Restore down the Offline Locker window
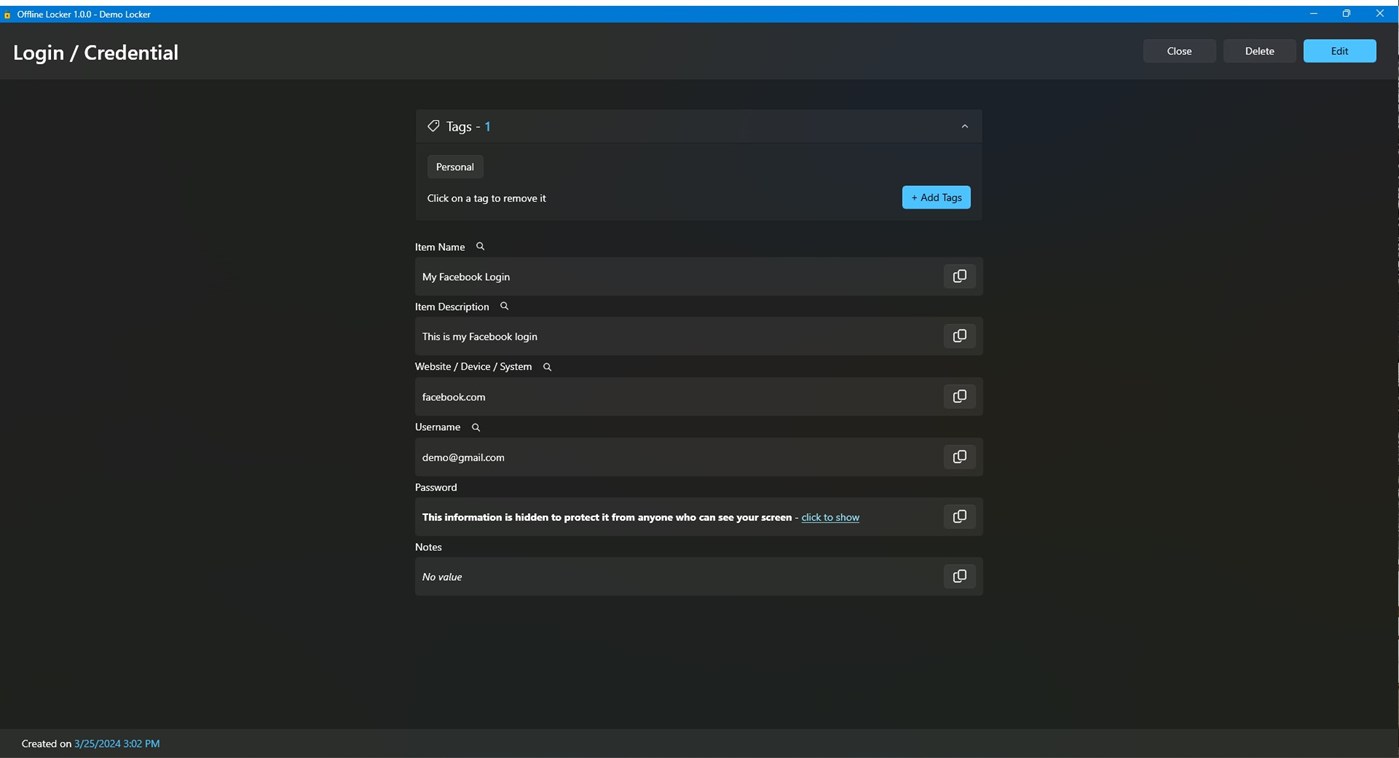1399x758 pixels. pyautogui.click(x=1346, y=14)
